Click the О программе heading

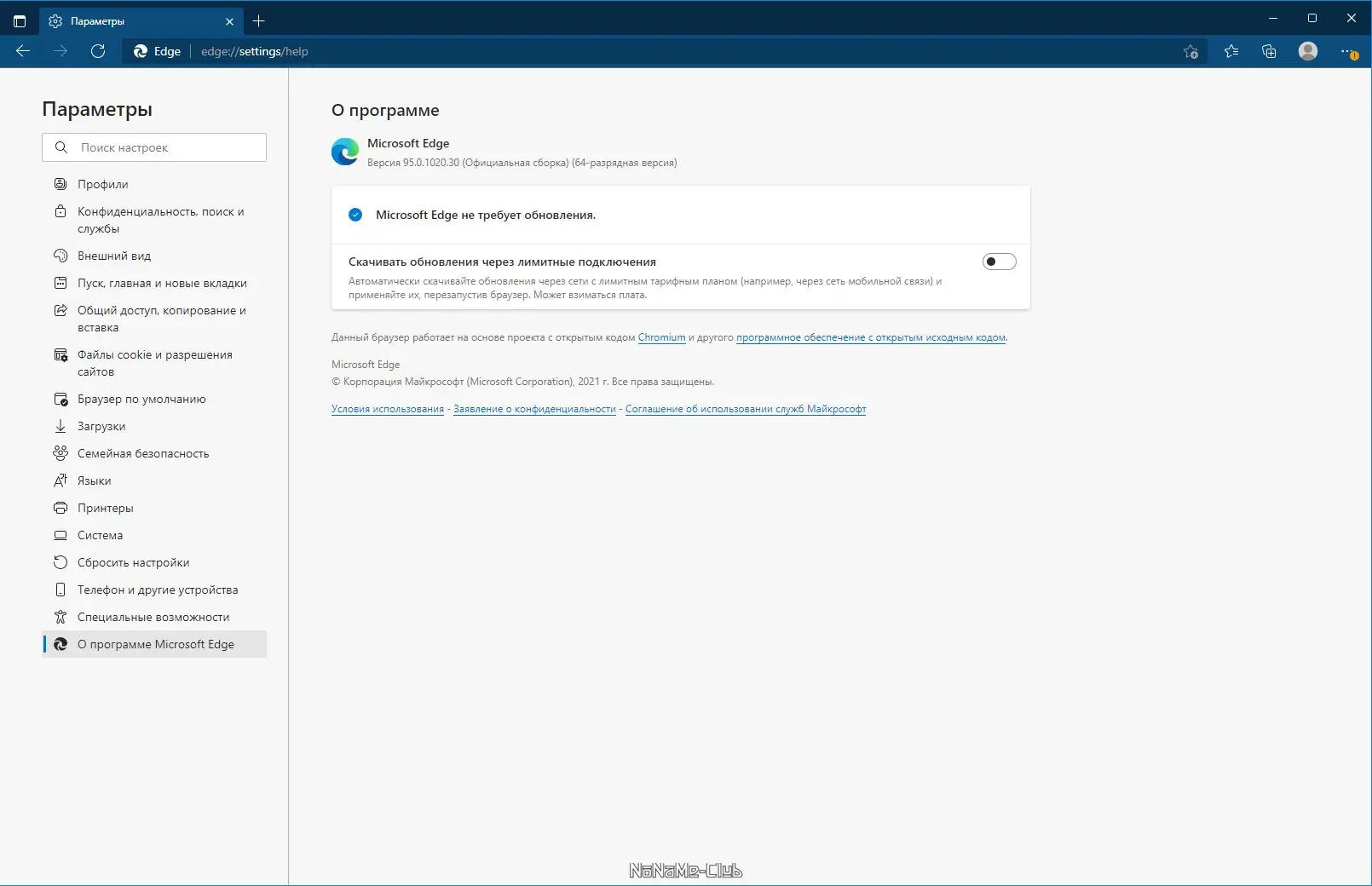coord(385,110)
